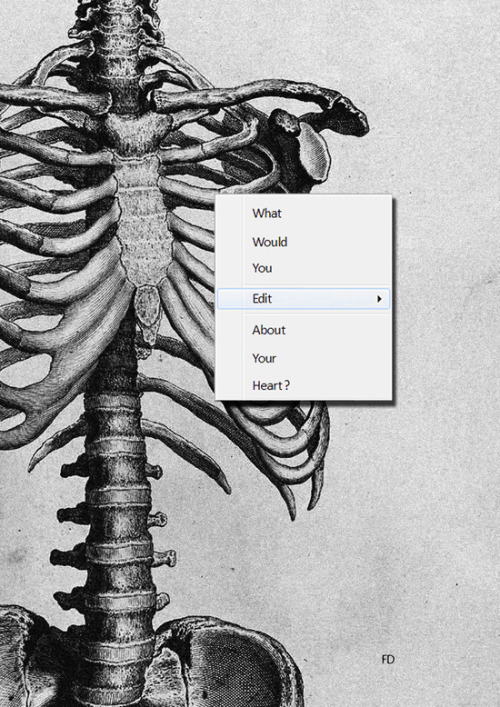Viewport: 500px width, 707px height.
Task: Click the "You" menu item
Action: 303,268
